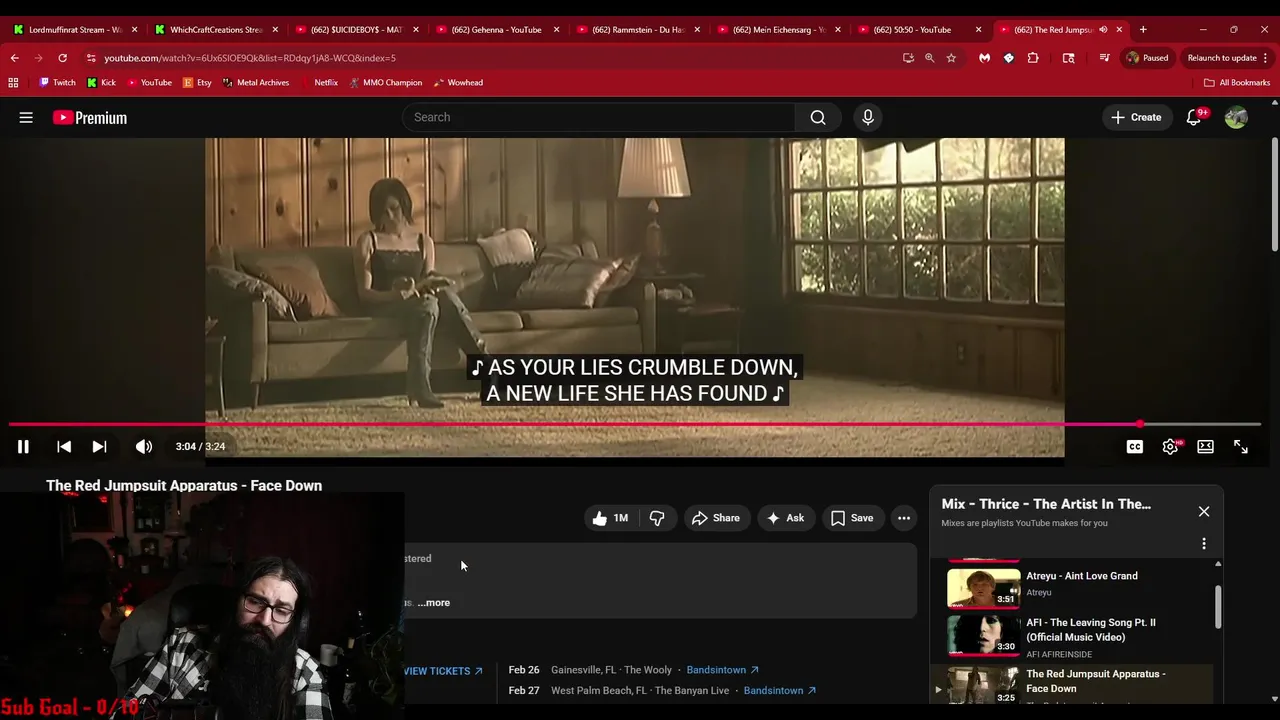Open the Wowhead bookmark
Screen dimensions: 1280x720
click(x=458, y=83)
